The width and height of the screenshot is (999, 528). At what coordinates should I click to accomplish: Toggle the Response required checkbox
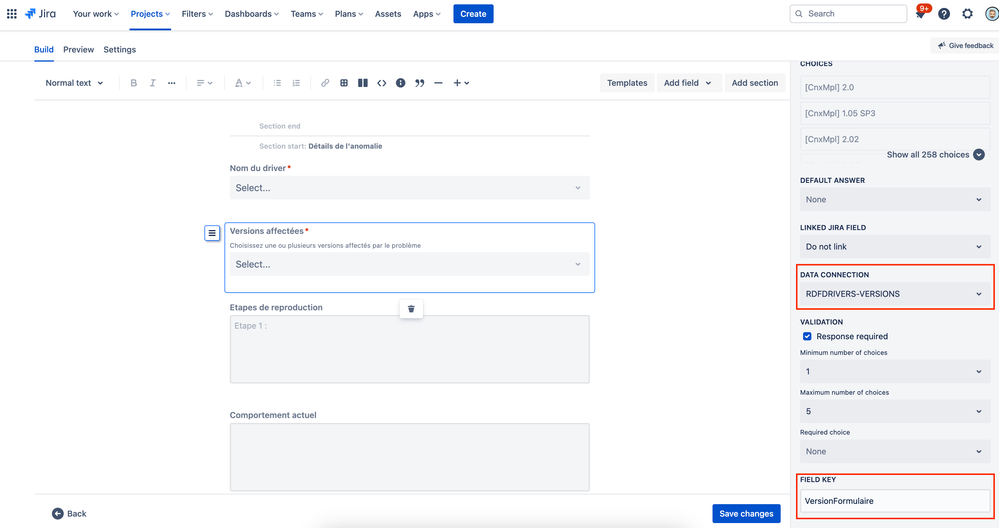(x=807, y=336)
